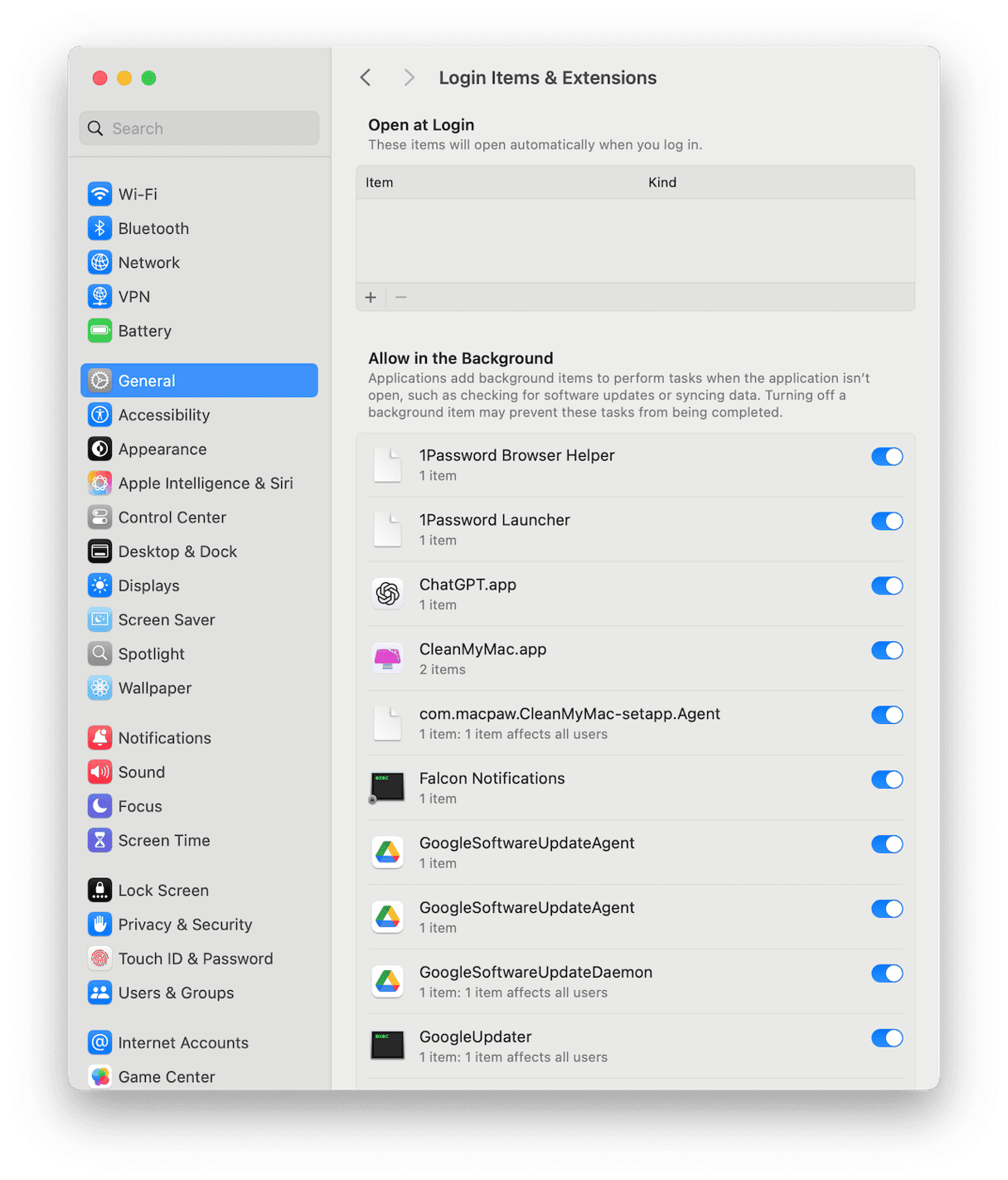The height and width of the screenshot is (1180, 1008).
Task: Open the Bluetooth icon in sidebar
Action: point(99,228)
